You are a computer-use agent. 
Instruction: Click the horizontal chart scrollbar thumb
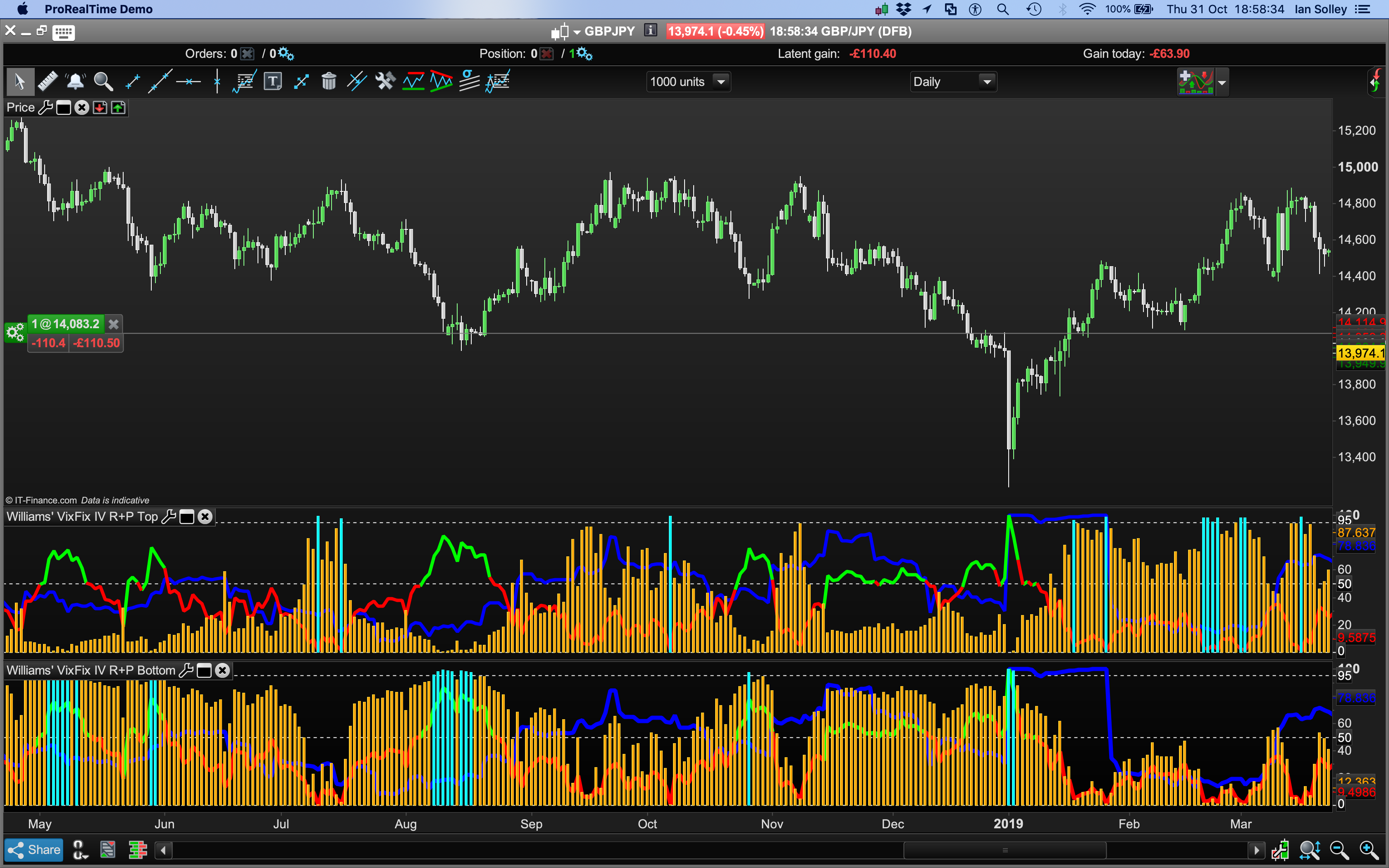pos(1005,850)
